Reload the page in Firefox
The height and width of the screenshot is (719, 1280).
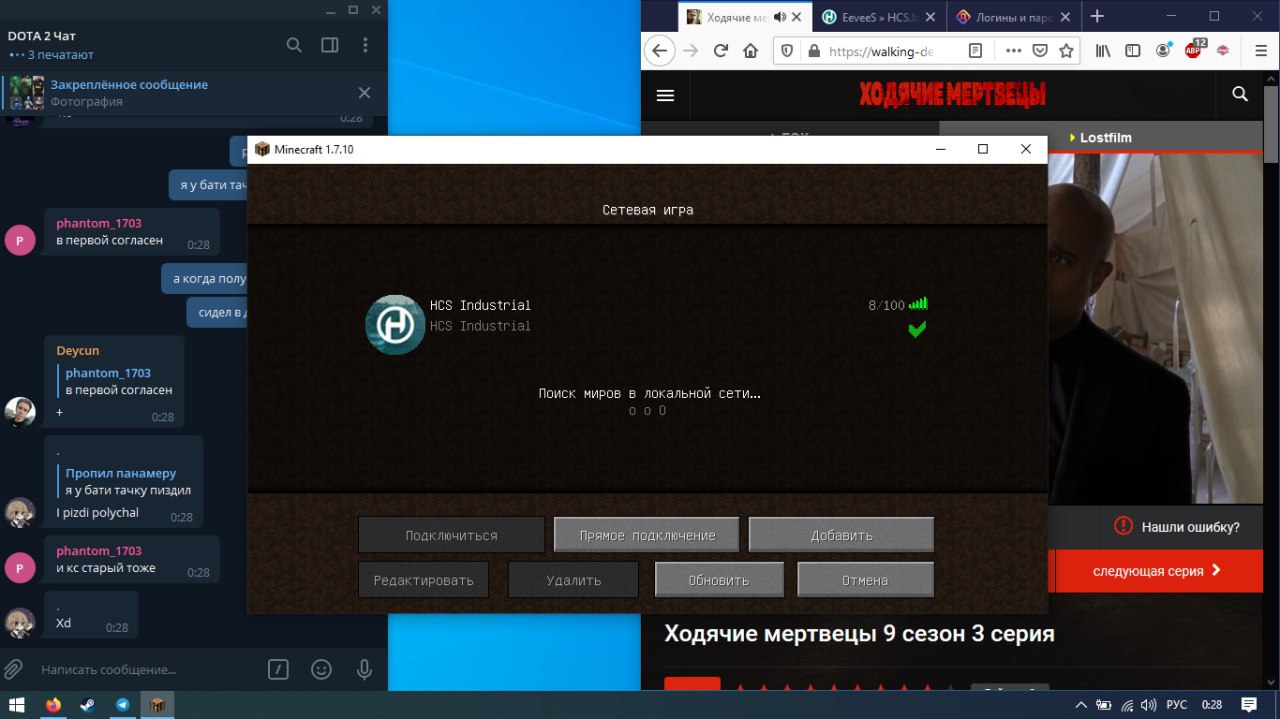[x=720, y=51]
